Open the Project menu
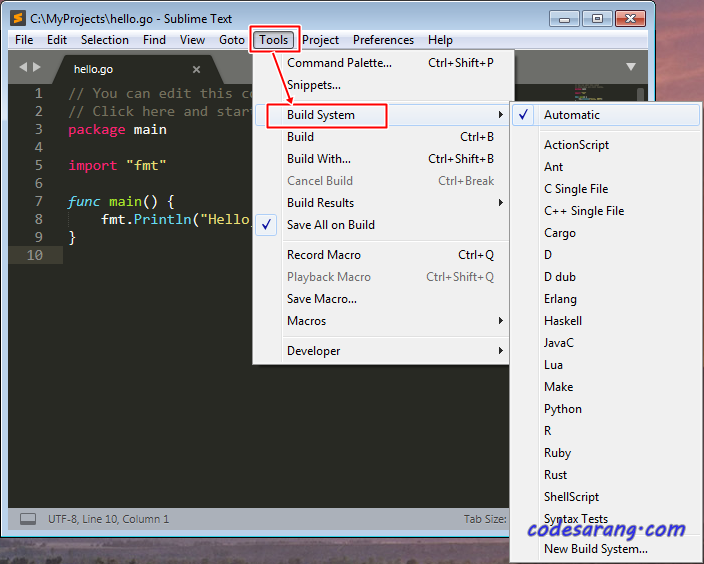704x564 pixels. 320,40
